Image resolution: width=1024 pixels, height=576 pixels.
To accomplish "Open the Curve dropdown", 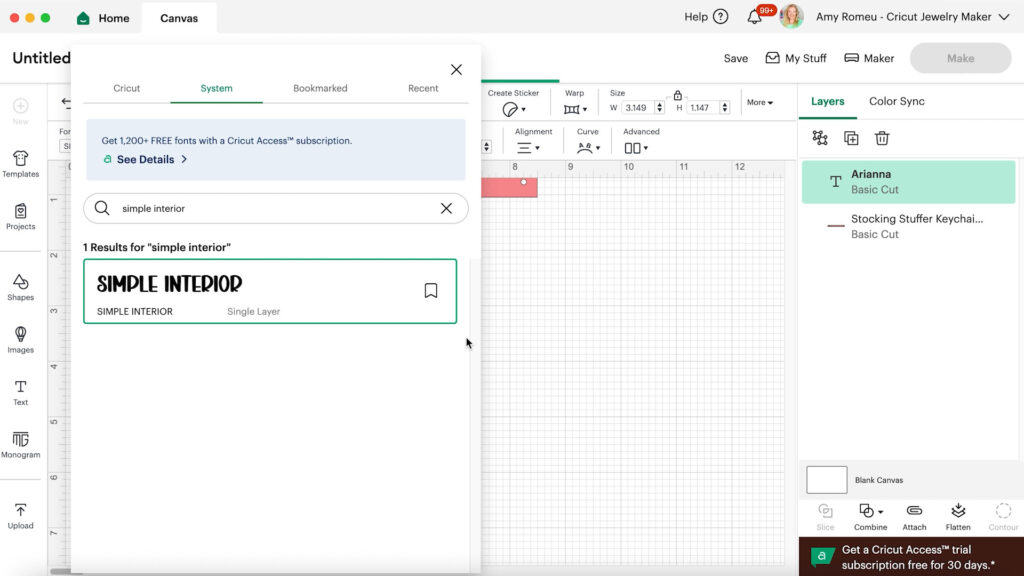I will click(x=588, y=148).
